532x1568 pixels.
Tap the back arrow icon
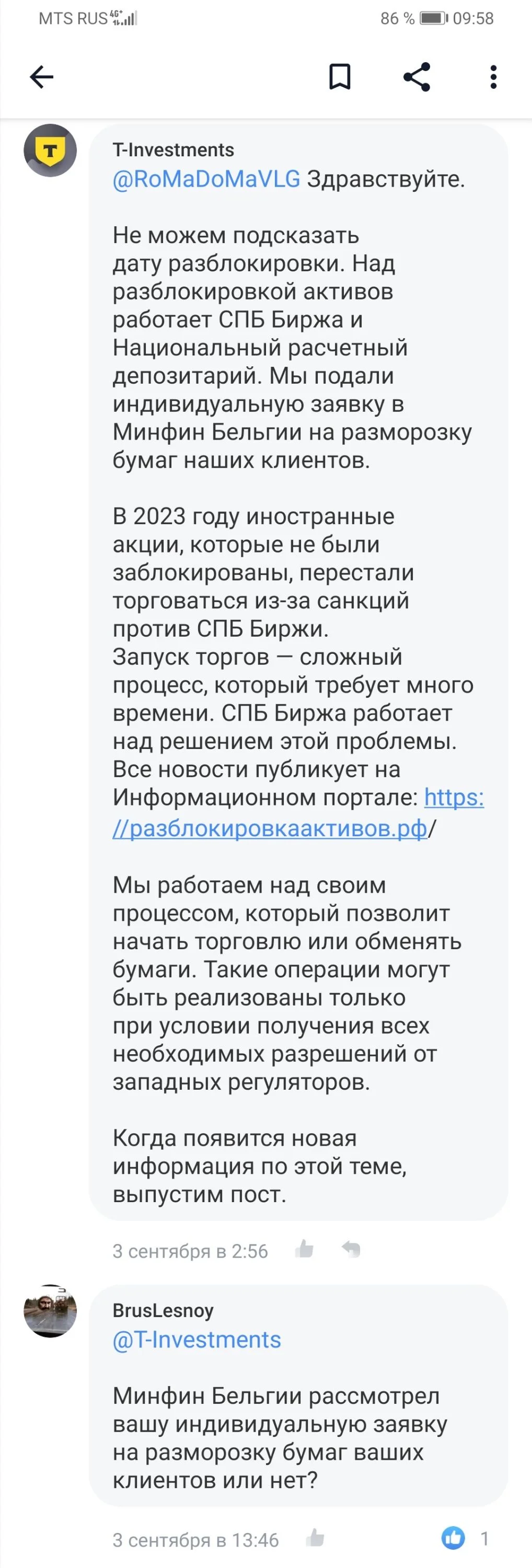41,77
